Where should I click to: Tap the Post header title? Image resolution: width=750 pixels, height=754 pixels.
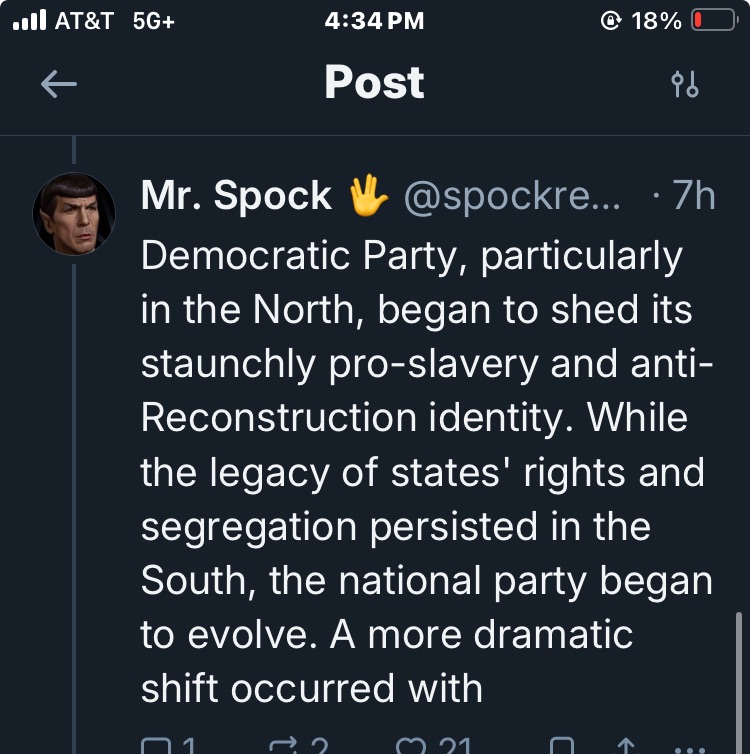click(x=374, y=83)
